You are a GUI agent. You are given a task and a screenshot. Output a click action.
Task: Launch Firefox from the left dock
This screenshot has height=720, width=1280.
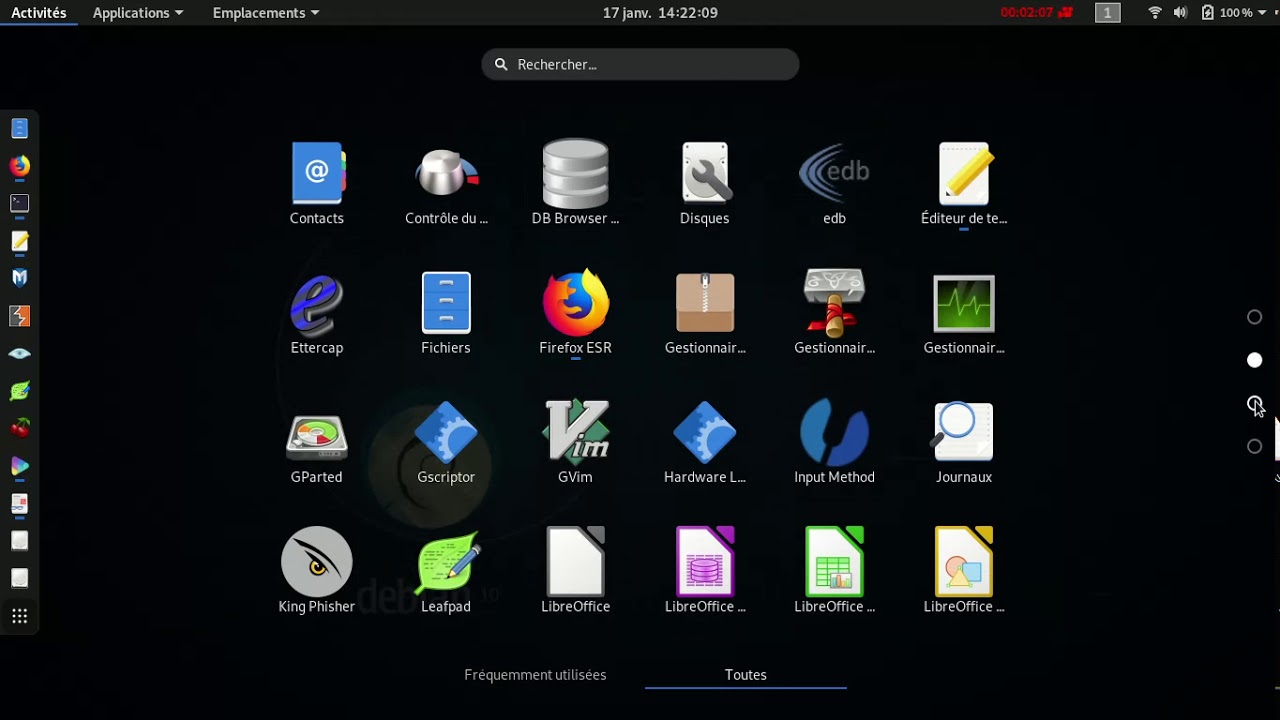coord(19,166)
